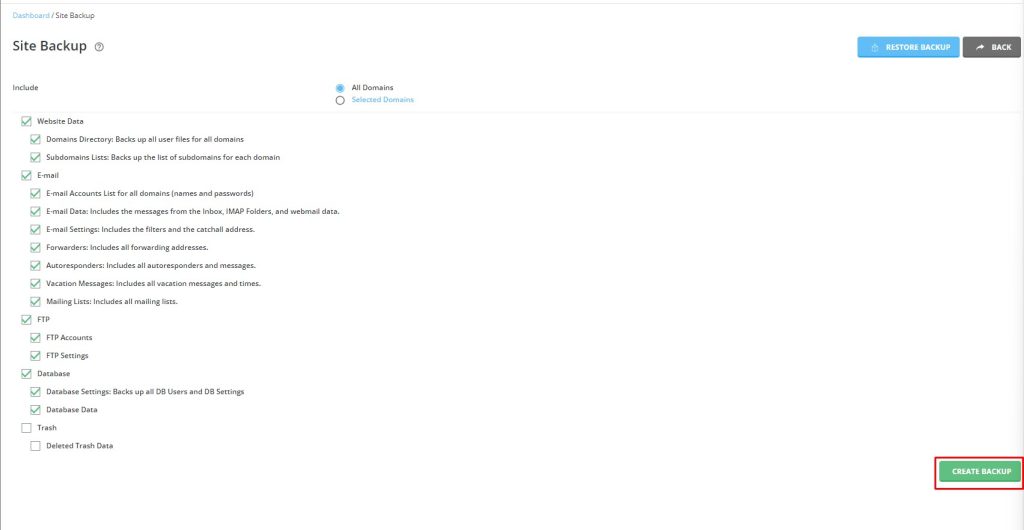The width and height of the screenshot is (1024, 530).
Task: Toggle the E-mail Data checkbox
Action: [x=35, y=211]
